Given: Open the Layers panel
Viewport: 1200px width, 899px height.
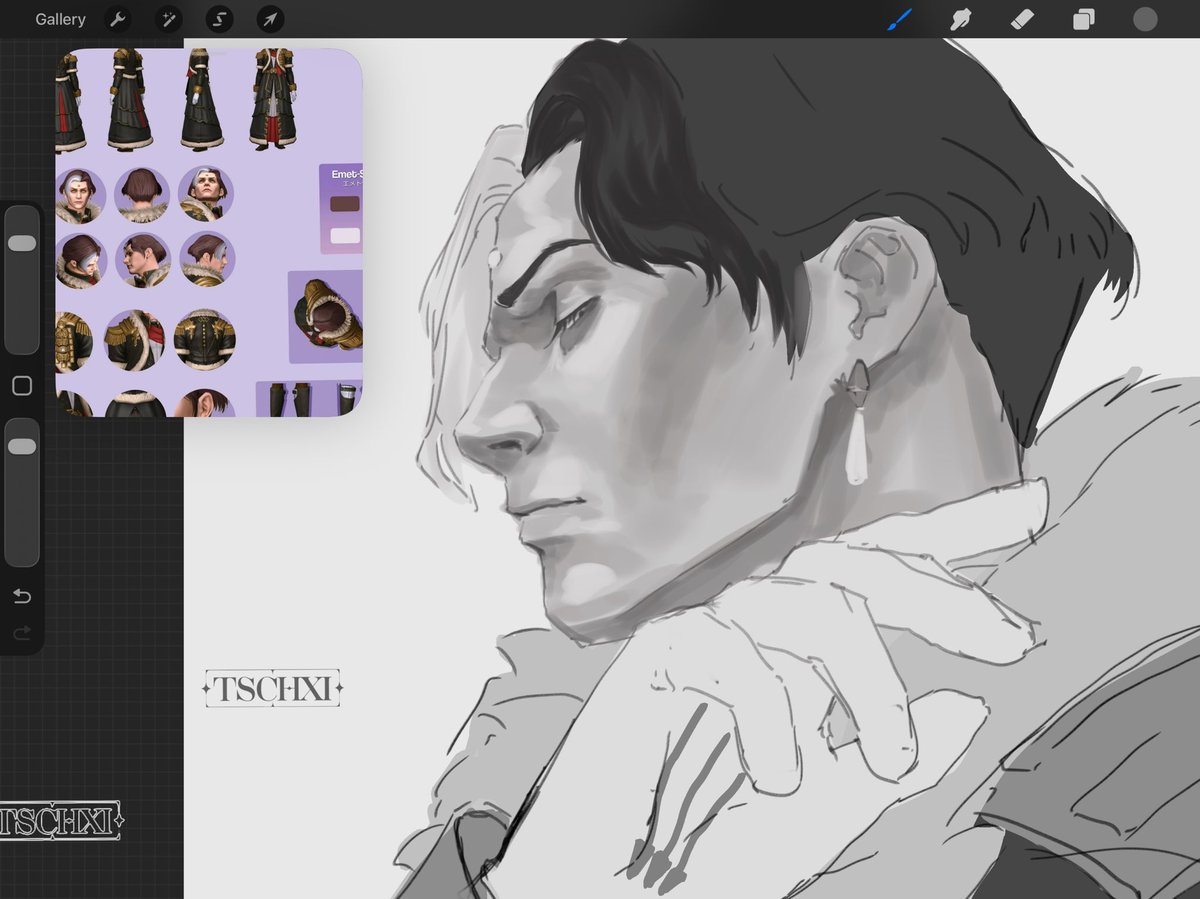Looking at the screenshot, I should tap(1083, 19).
